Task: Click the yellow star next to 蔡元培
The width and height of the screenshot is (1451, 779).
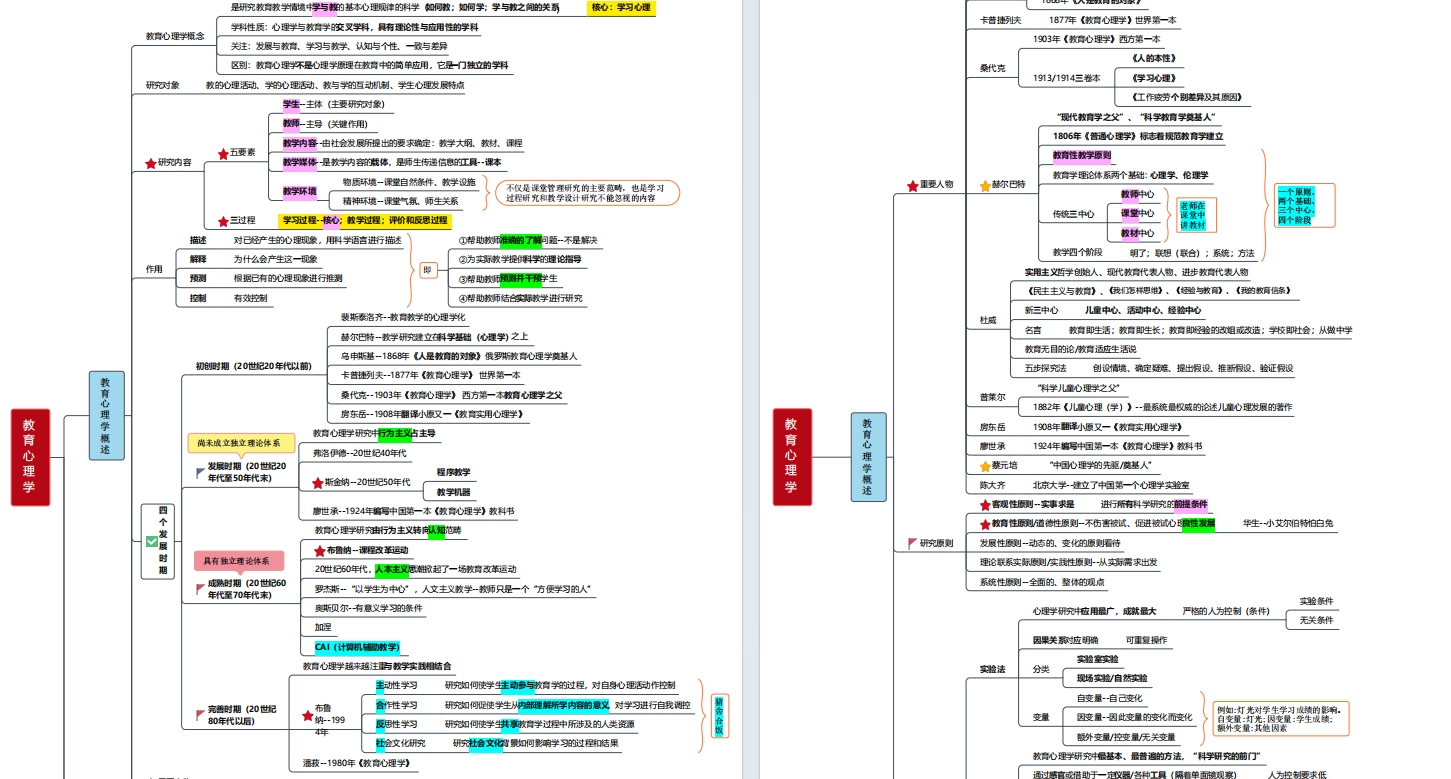Action: (984, 466)
